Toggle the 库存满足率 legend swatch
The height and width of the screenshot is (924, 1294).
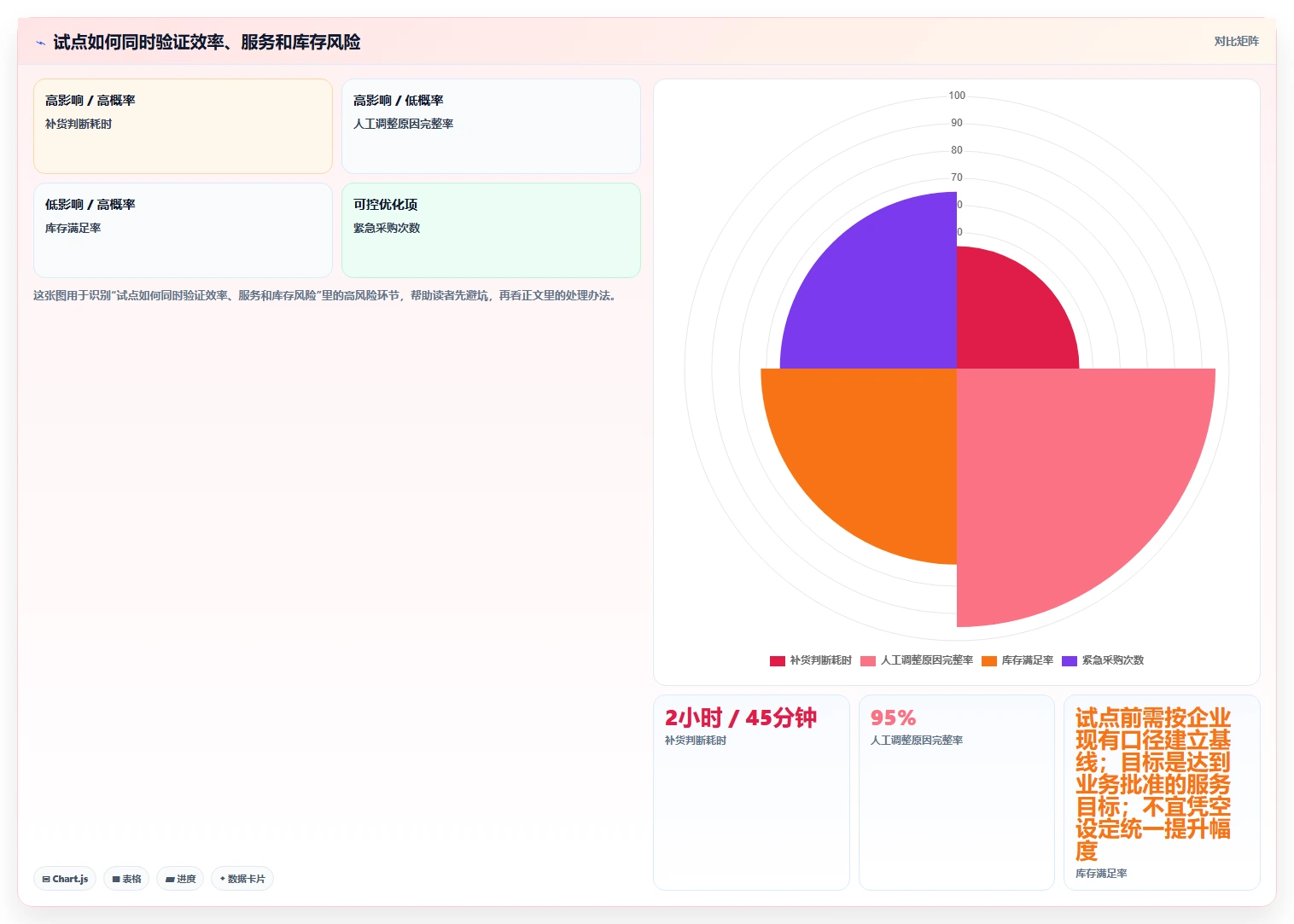pyautogui.click(x=989, y=660)
